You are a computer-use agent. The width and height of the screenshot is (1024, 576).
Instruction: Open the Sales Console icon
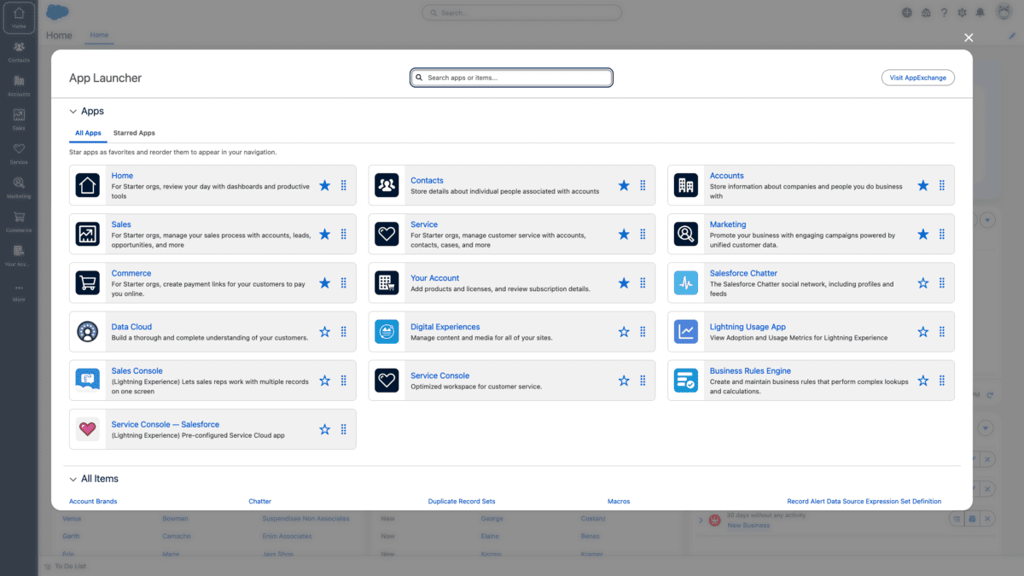pyautogui.click(x=88, y=380)
